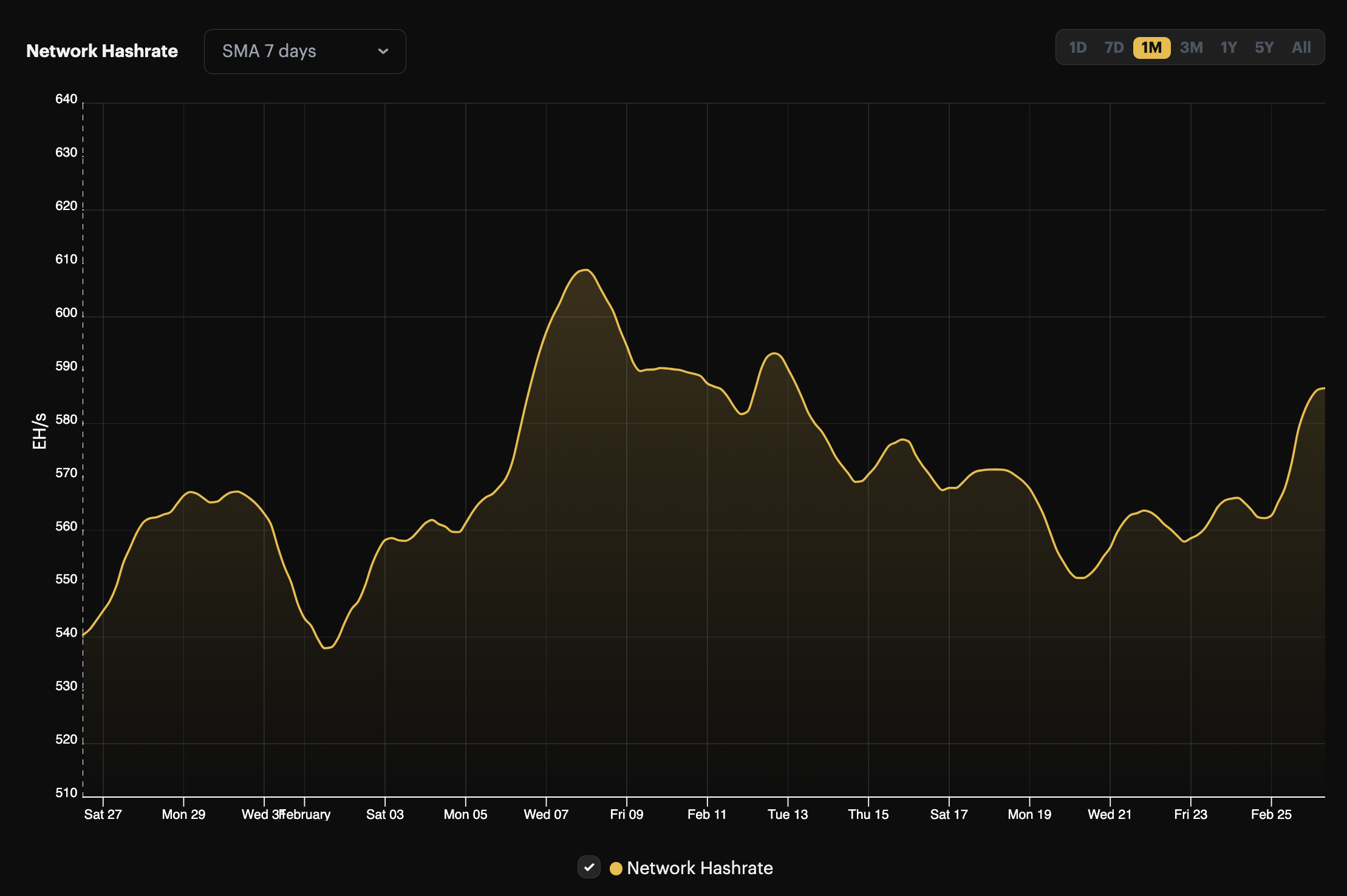
Task: Click the EH/s axis label
Action: tap(40, 431)
